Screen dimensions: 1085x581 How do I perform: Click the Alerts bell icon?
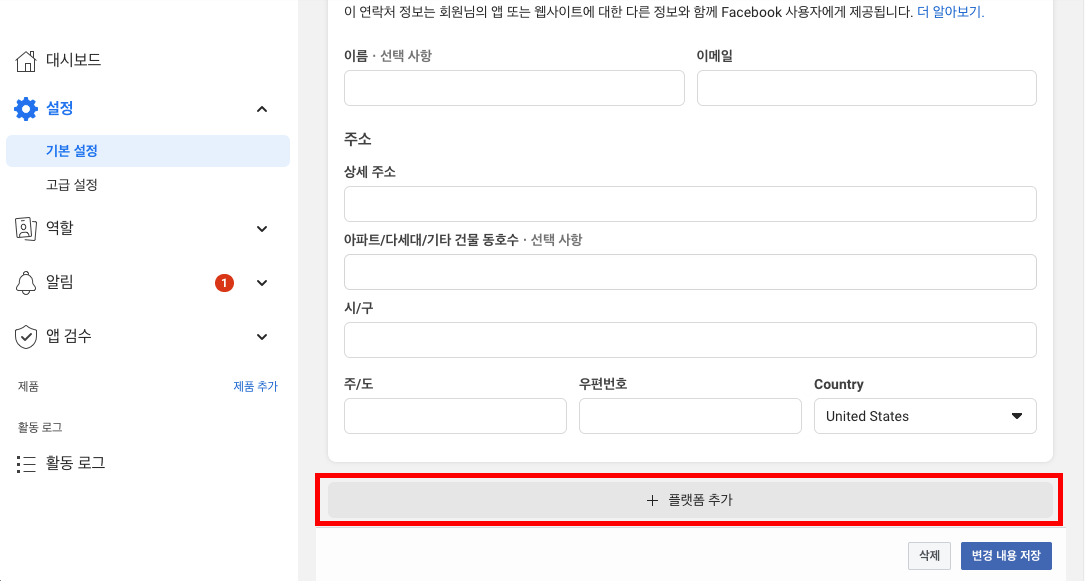26,283
